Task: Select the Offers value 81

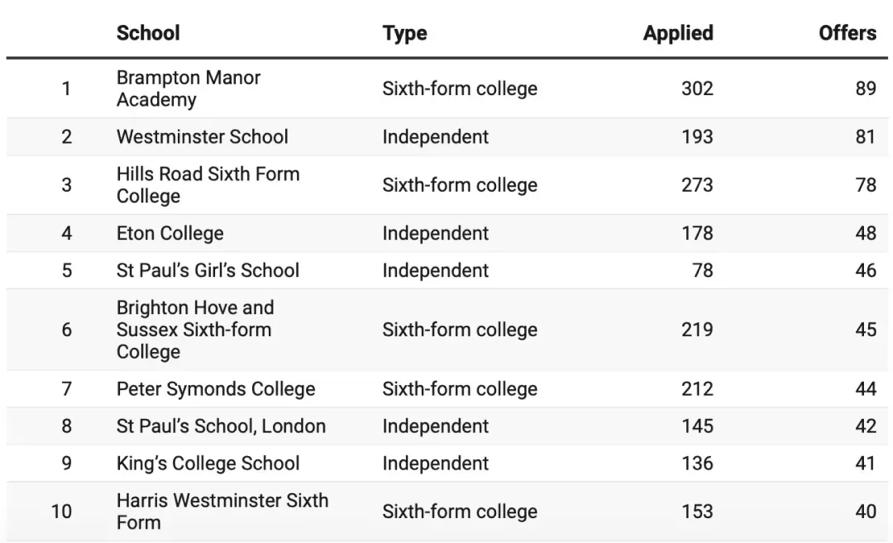Action: point(865,137)
